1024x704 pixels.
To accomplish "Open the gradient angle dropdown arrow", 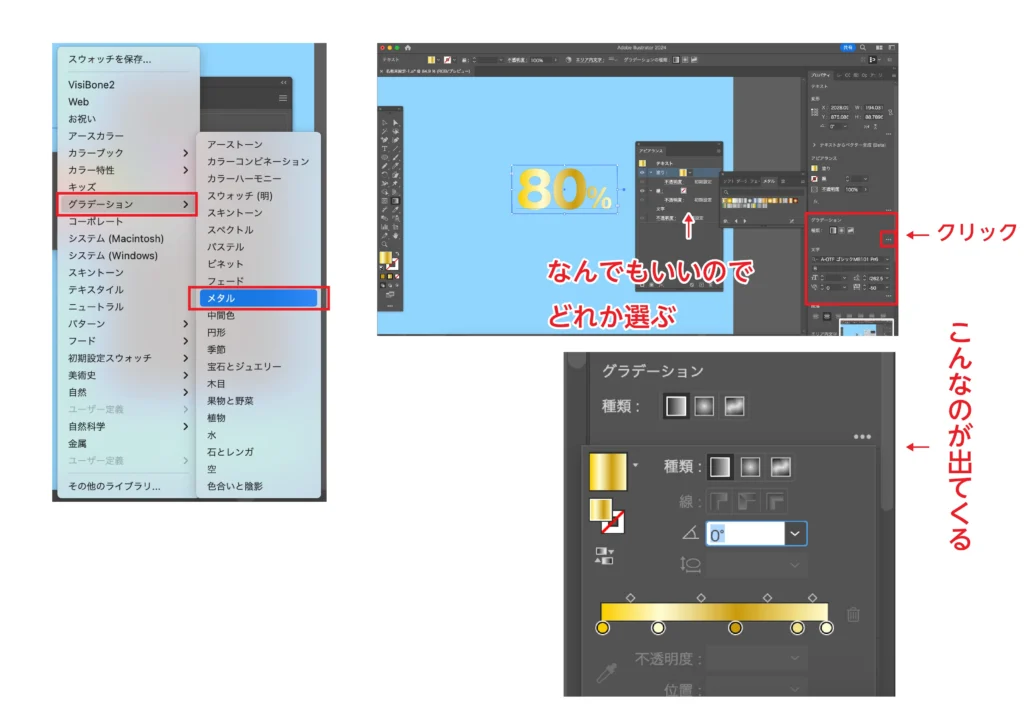I will tap(795, 534).
